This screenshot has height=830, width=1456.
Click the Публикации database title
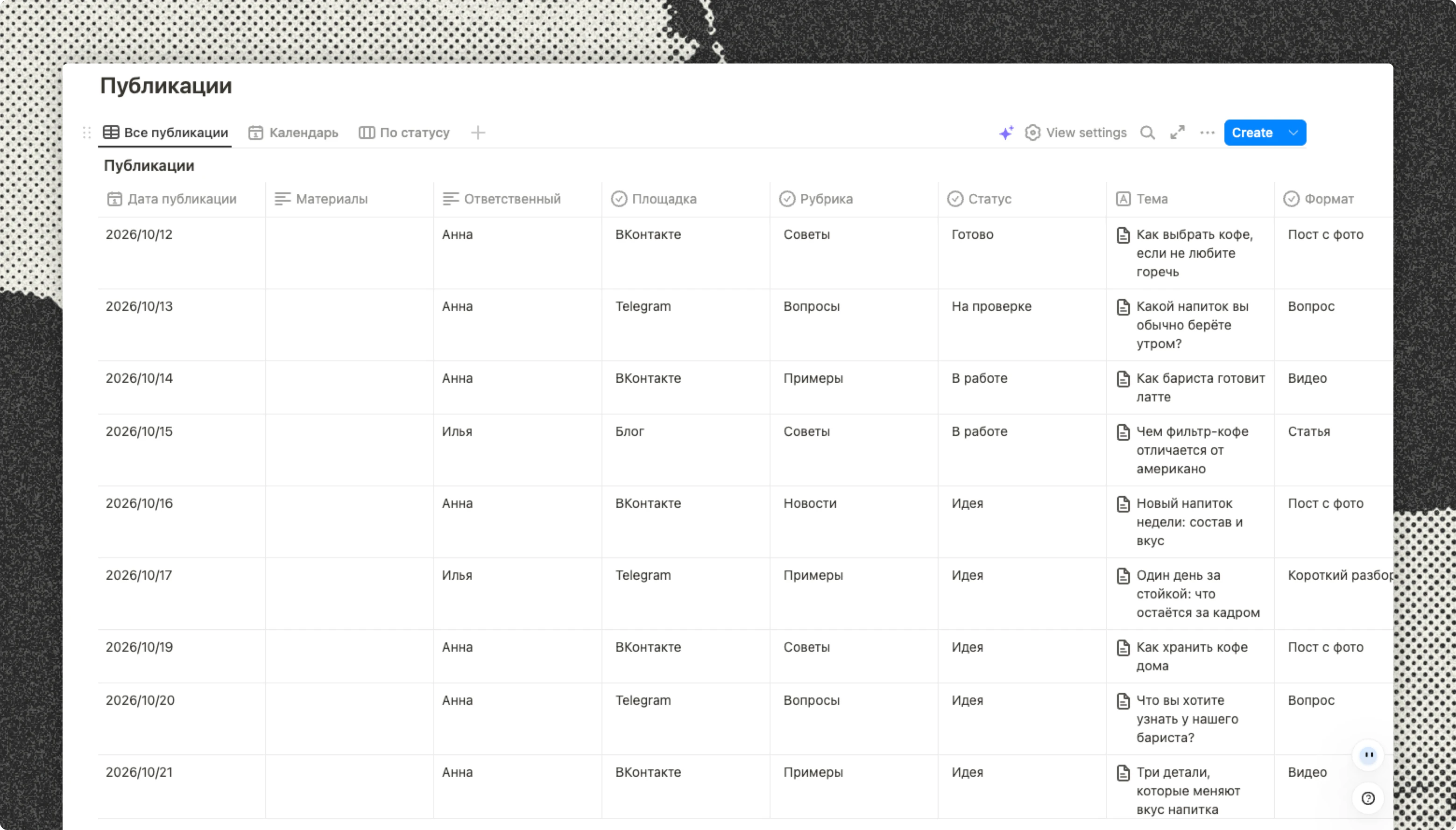click(149, 166)
